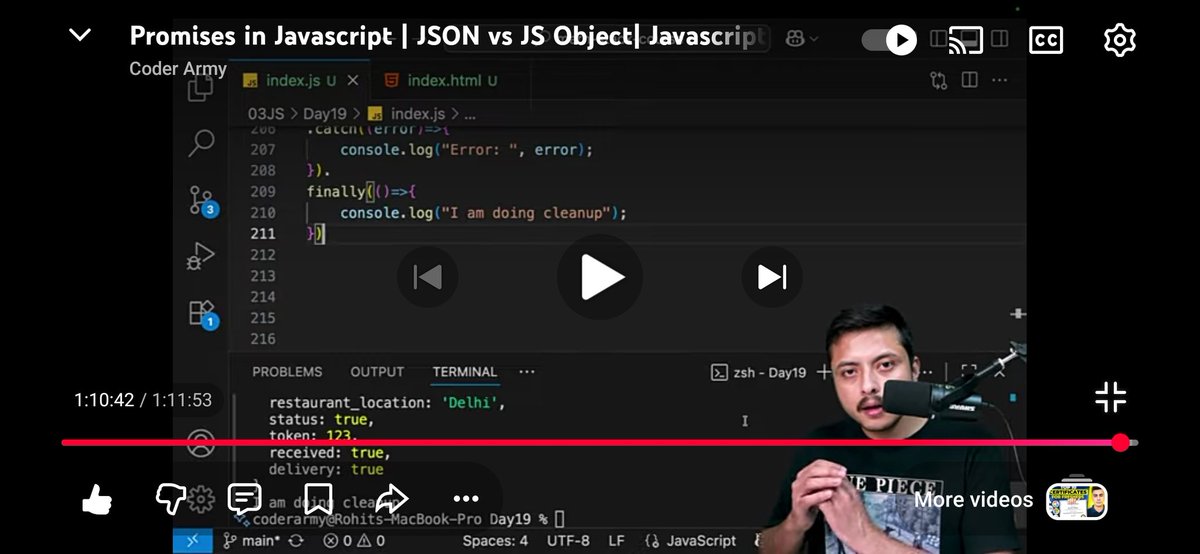
Task: Collapse the video player with the down chevron
Action: point(79,36)
